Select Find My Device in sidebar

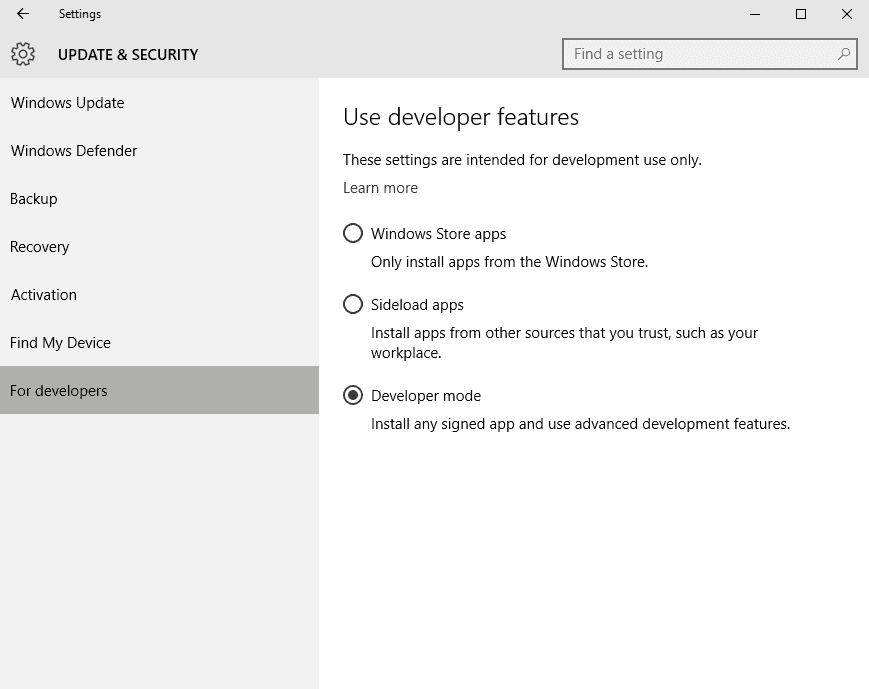coord(60,343)
